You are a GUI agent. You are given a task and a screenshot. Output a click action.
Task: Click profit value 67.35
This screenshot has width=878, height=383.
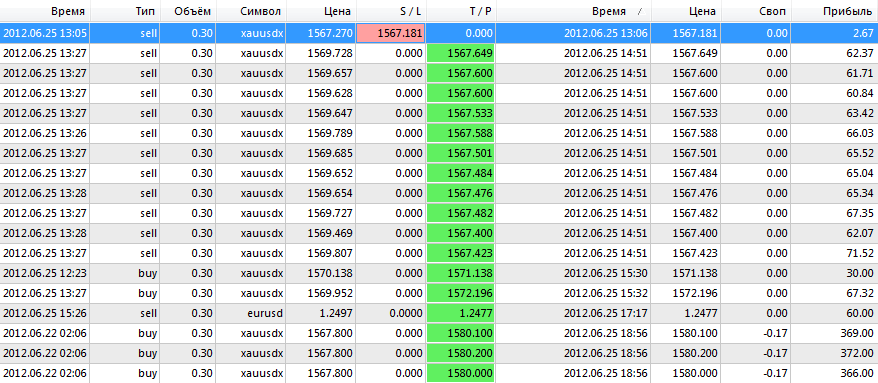click(x=860, y=213)
